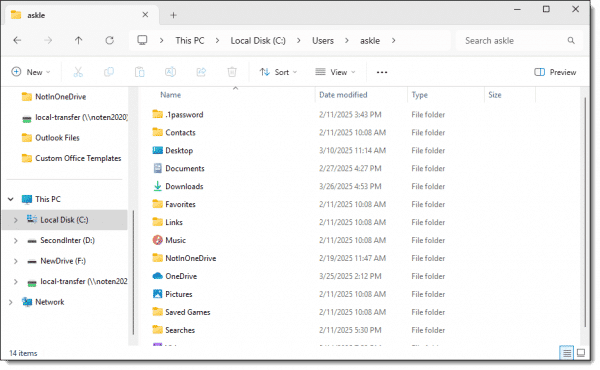Click the Delete trash can icon

[232, 72]
